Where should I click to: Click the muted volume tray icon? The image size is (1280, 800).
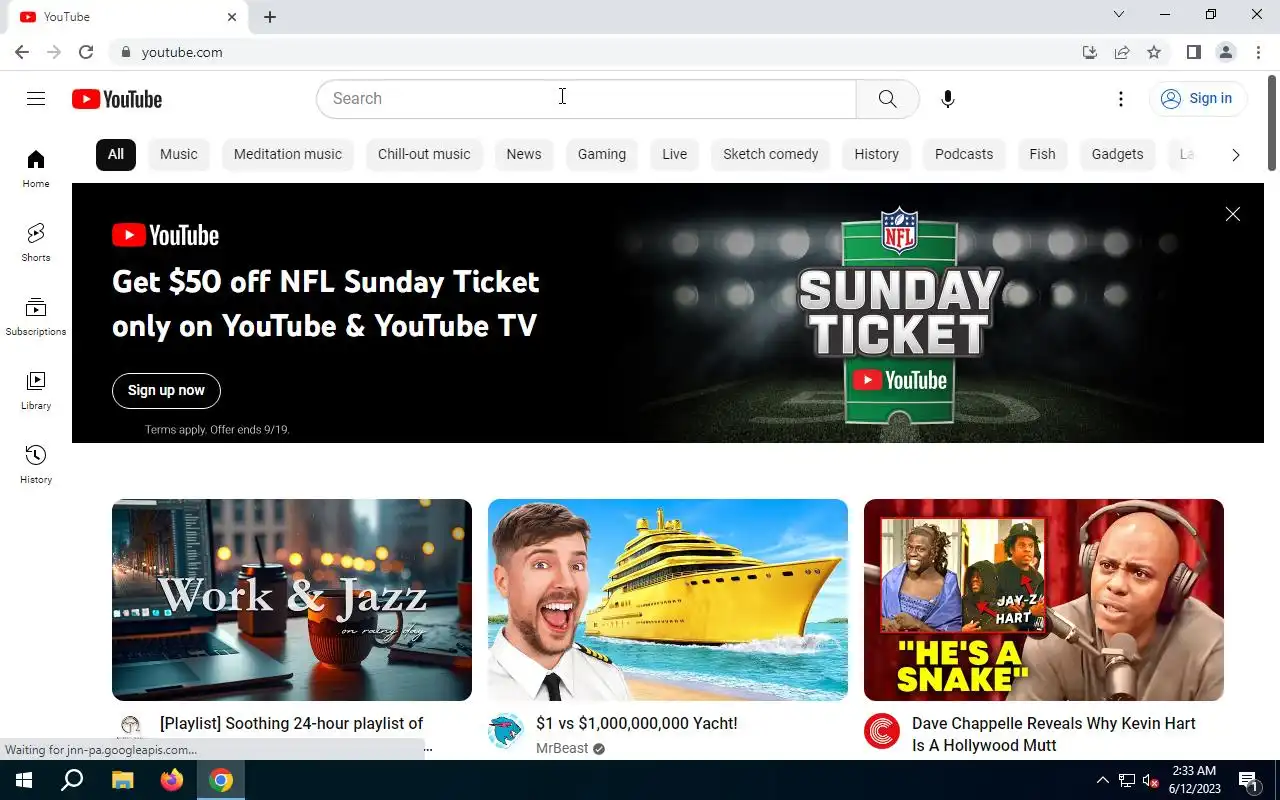point(1149,780)
